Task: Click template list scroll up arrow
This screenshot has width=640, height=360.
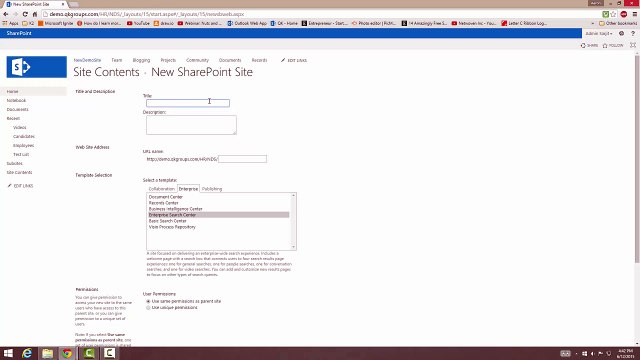Action: pos(293,196)
